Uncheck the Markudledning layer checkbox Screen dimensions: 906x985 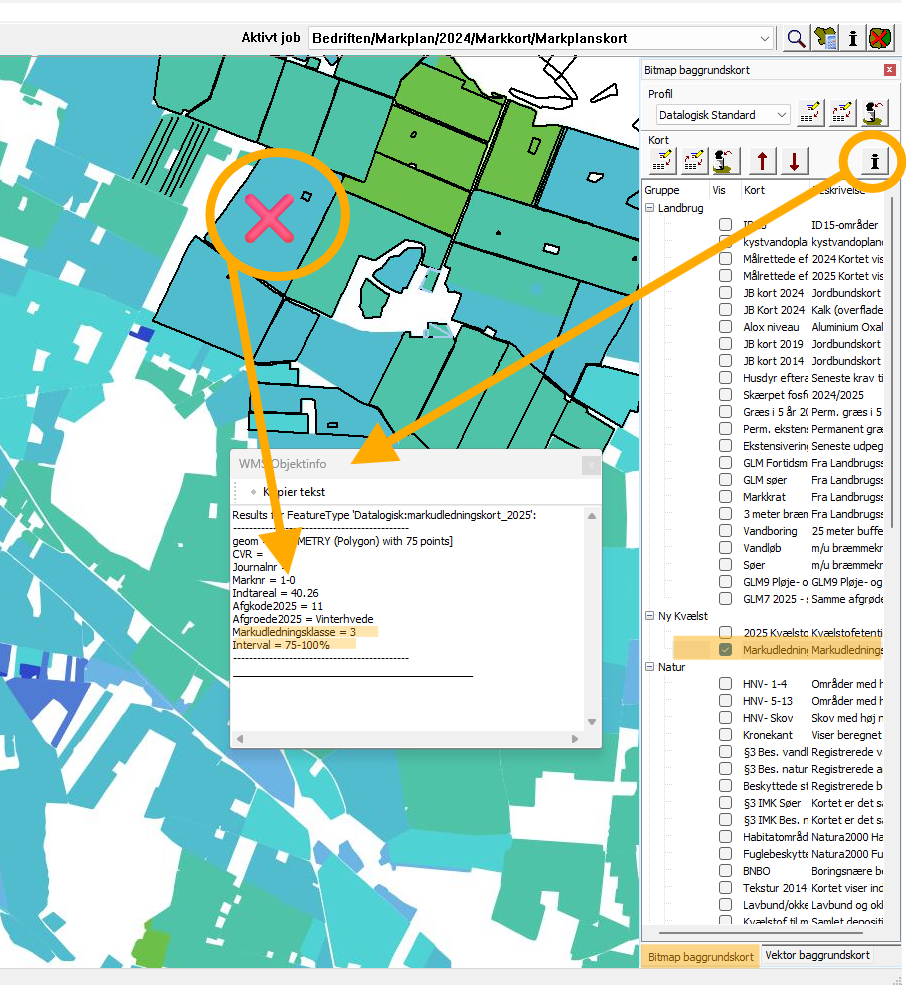point(726,650)
